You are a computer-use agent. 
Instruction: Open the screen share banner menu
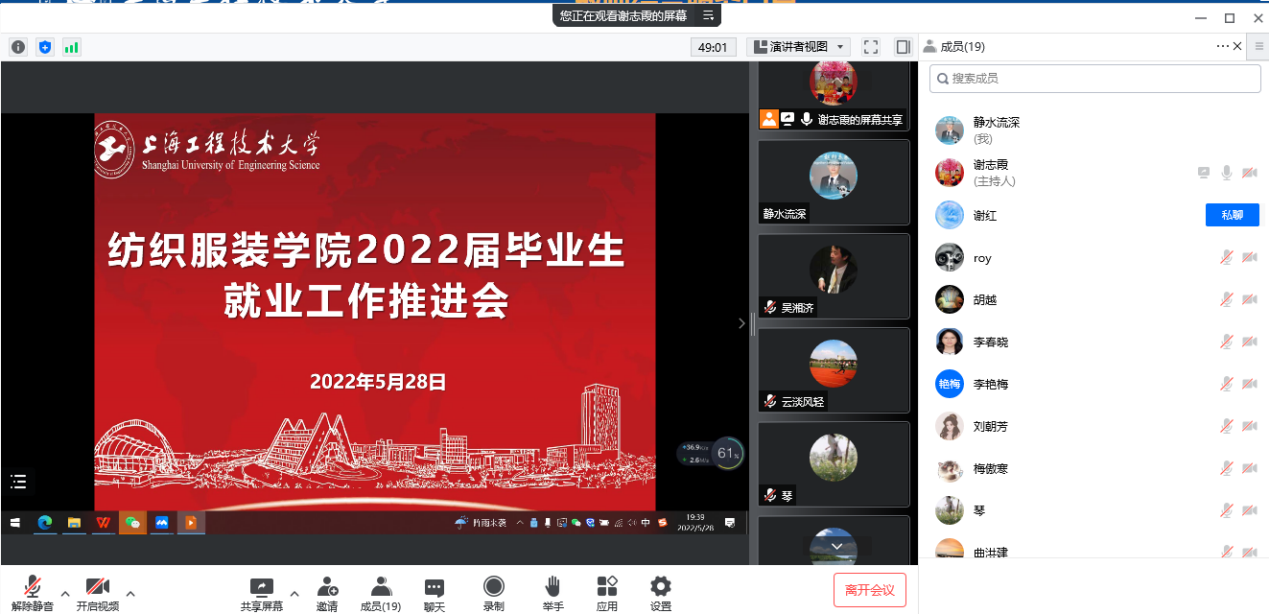click(x=708, y=15)
